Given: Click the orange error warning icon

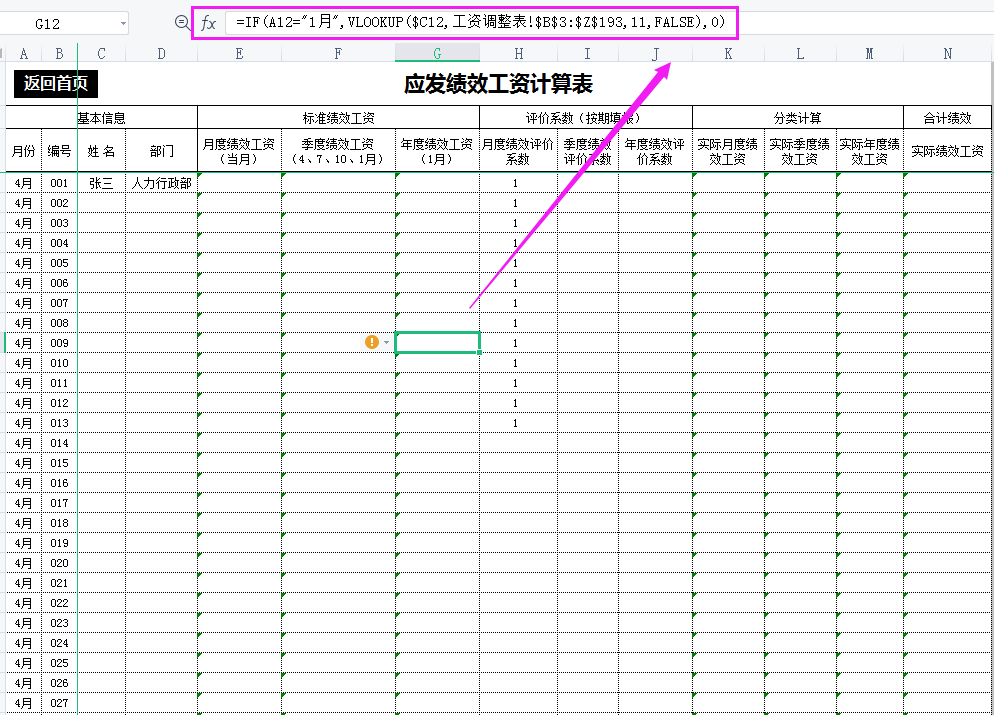Looking at the screenshot, I should [x=372, y=342].
